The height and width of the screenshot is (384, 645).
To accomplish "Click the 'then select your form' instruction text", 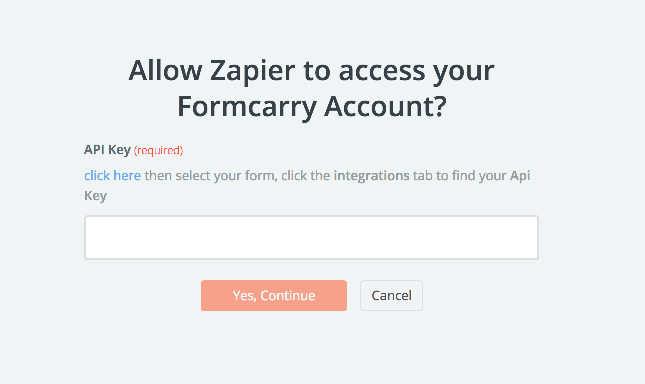I will point(210,176).
